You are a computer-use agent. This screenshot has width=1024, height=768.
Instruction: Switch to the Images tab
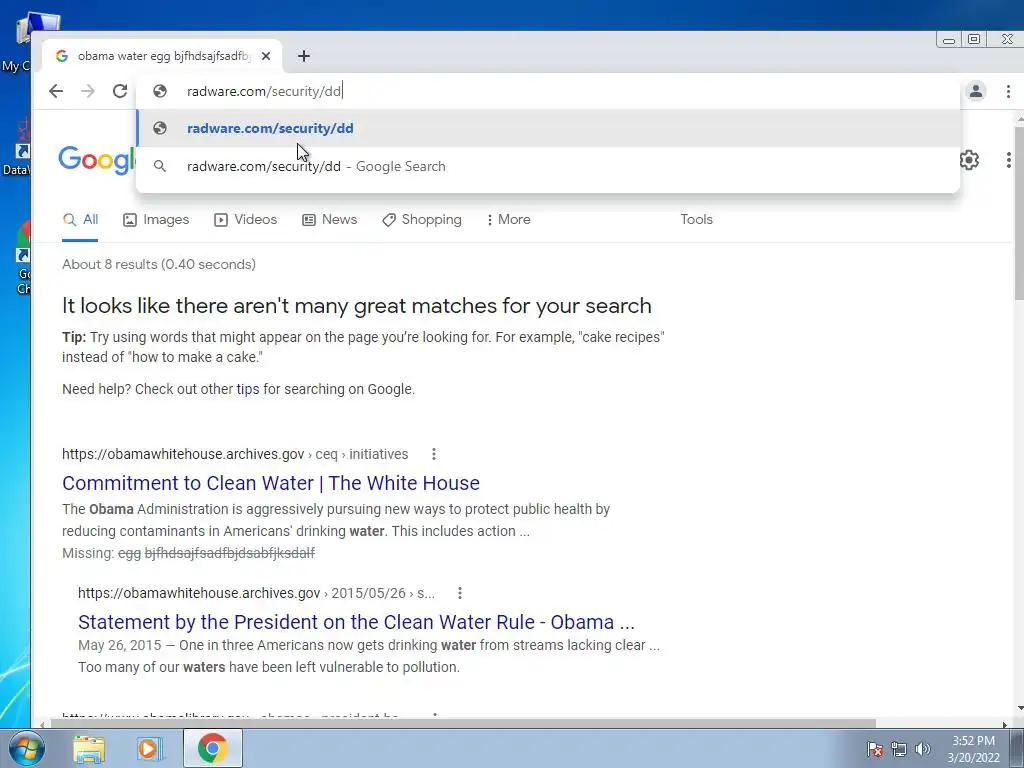(x=156, y=219)
